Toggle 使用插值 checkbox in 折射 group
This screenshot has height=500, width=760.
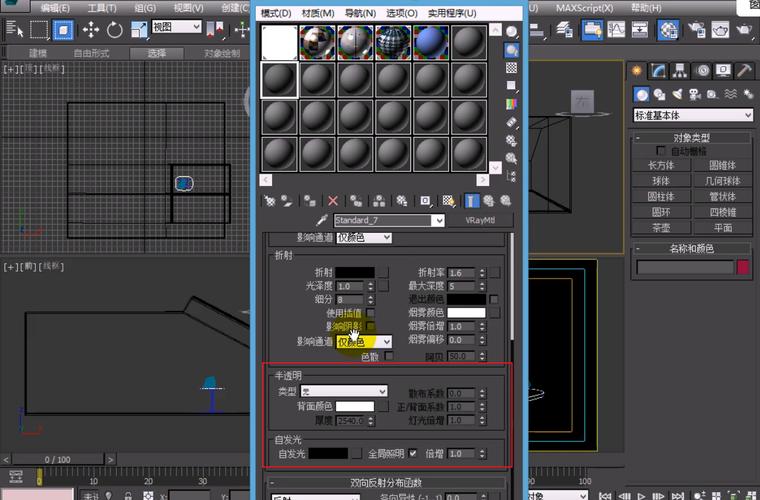point(370,313)
